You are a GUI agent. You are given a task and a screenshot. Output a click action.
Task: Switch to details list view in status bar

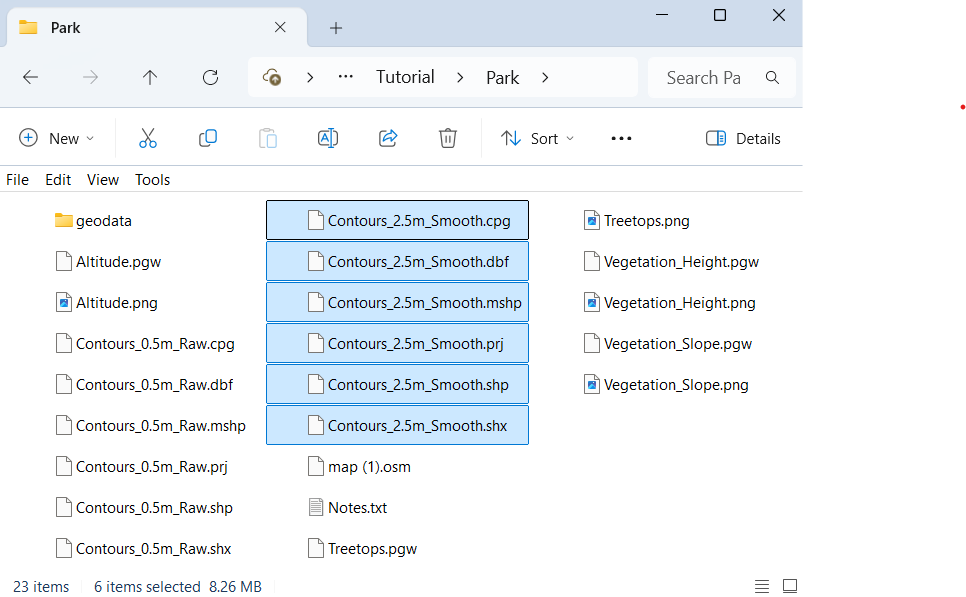point(762,586)
